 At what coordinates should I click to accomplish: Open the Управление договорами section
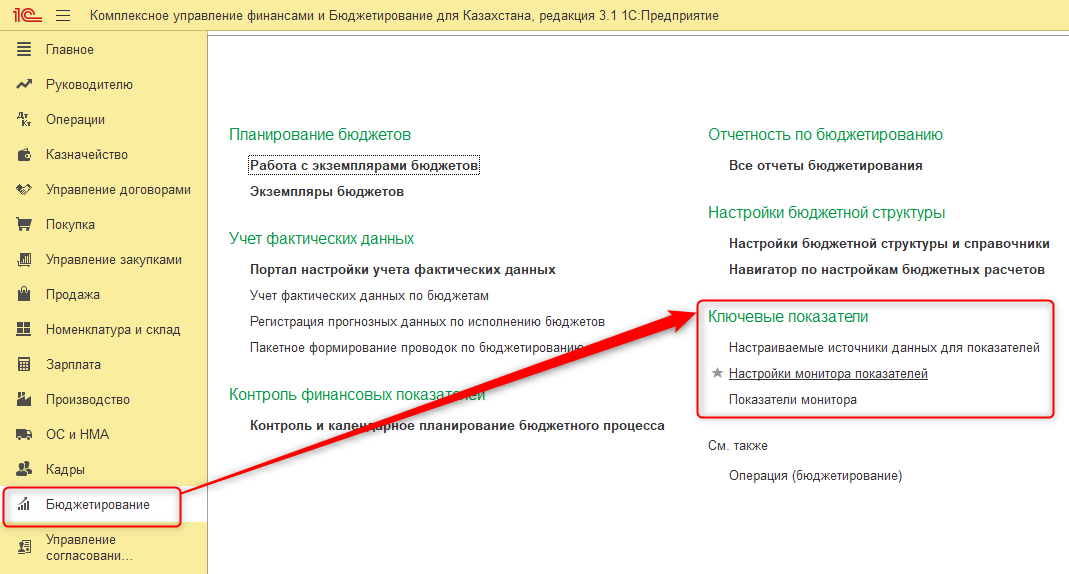click(118, 190)
